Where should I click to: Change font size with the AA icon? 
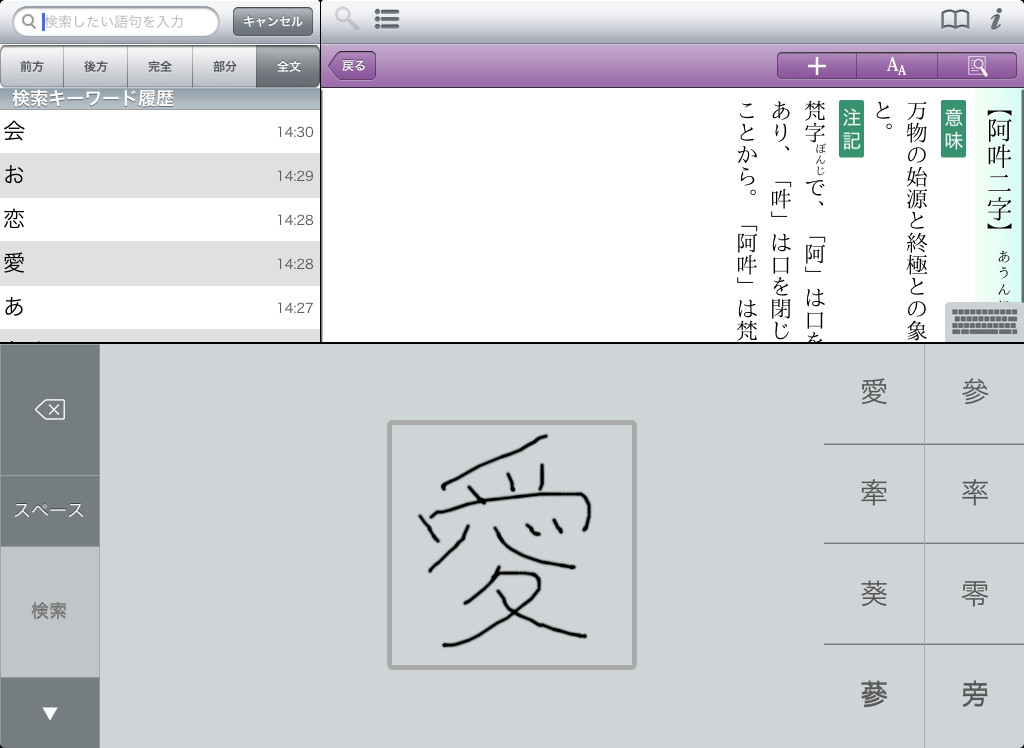point(896,66)
